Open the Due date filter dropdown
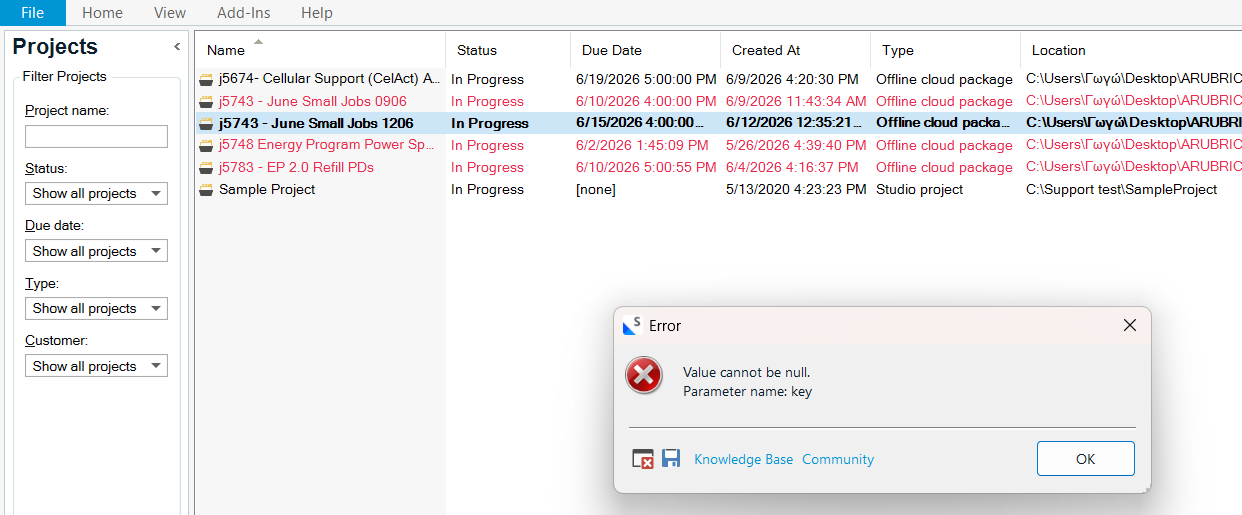 pos(96,251)
